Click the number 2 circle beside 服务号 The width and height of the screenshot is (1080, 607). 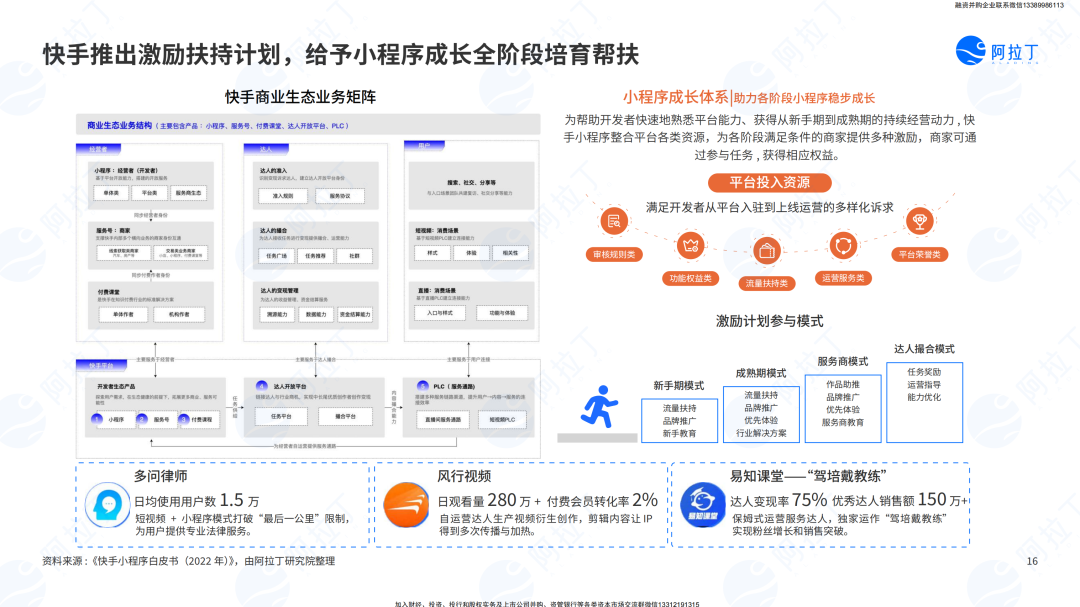(x=142, y=419)
